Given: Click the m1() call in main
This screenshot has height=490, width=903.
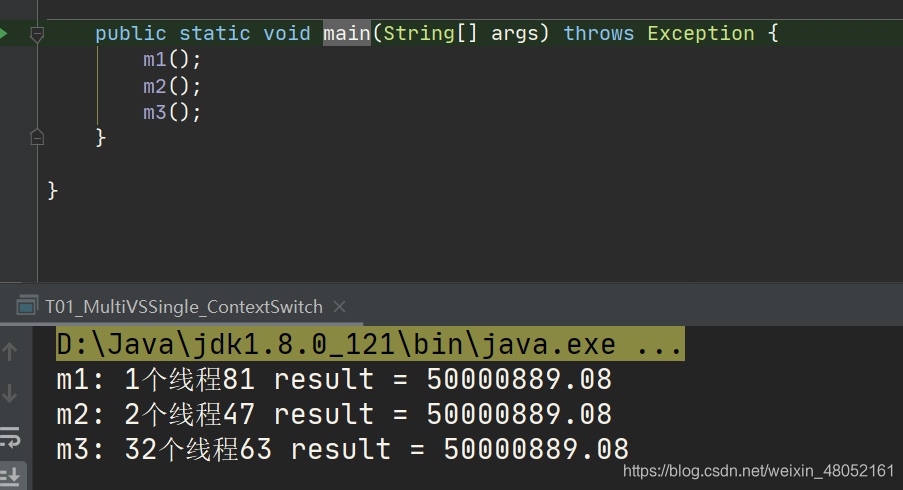Looking at the screenshot, I should [x=172, y=59].
